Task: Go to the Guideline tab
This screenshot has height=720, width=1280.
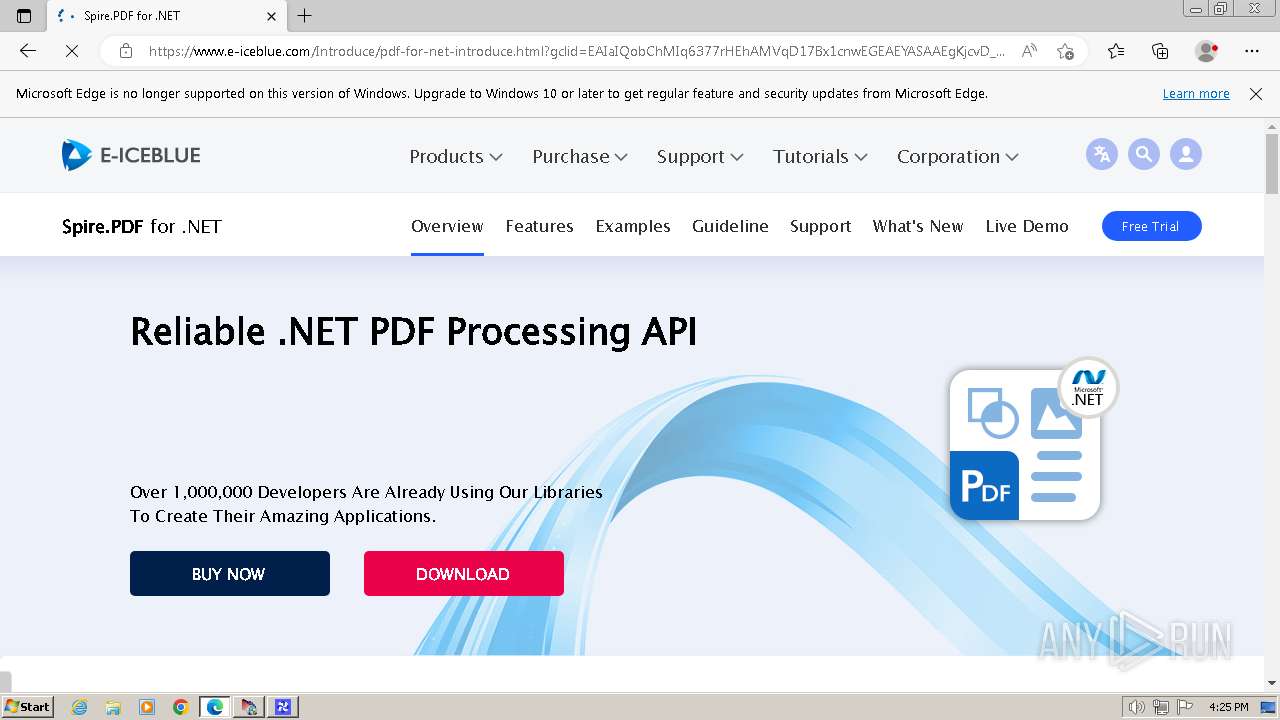Action: [730, 226]
